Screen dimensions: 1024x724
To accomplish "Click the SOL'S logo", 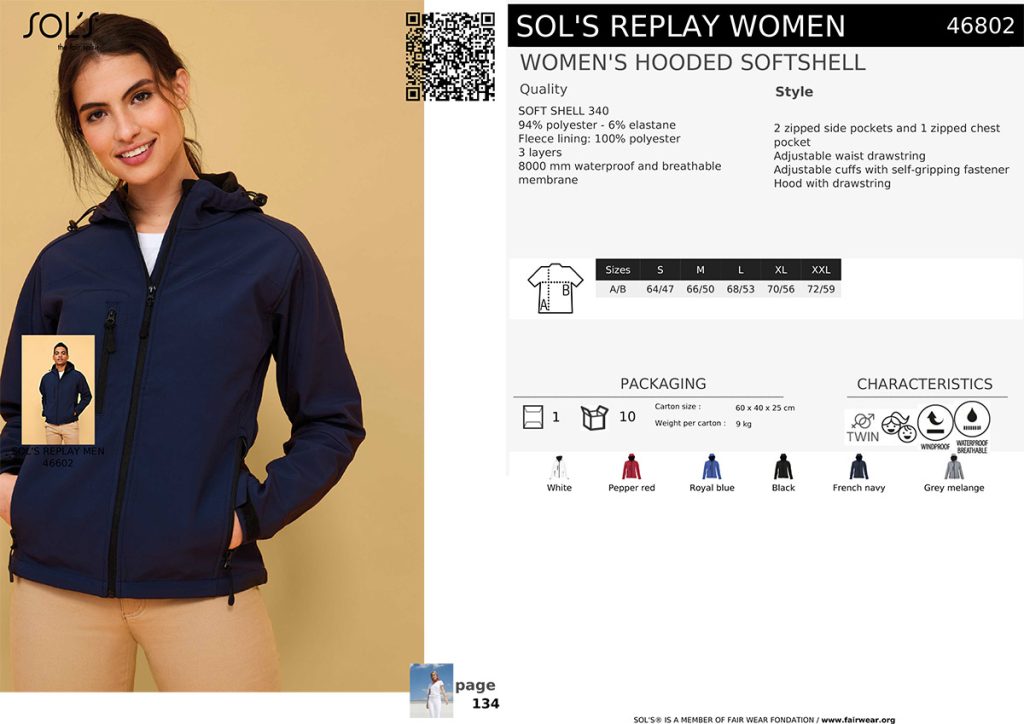I will point(61,29).
